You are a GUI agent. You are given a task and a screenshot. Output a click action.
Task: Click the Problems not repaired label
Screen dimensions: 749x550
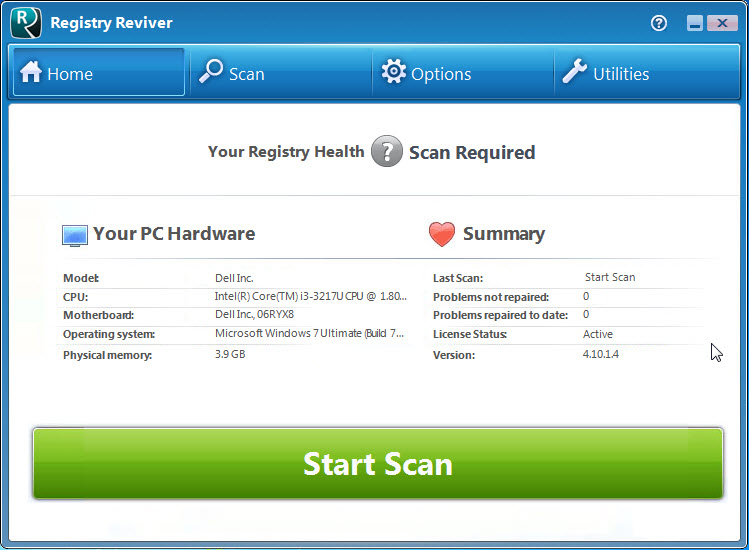tap(491, 297)
